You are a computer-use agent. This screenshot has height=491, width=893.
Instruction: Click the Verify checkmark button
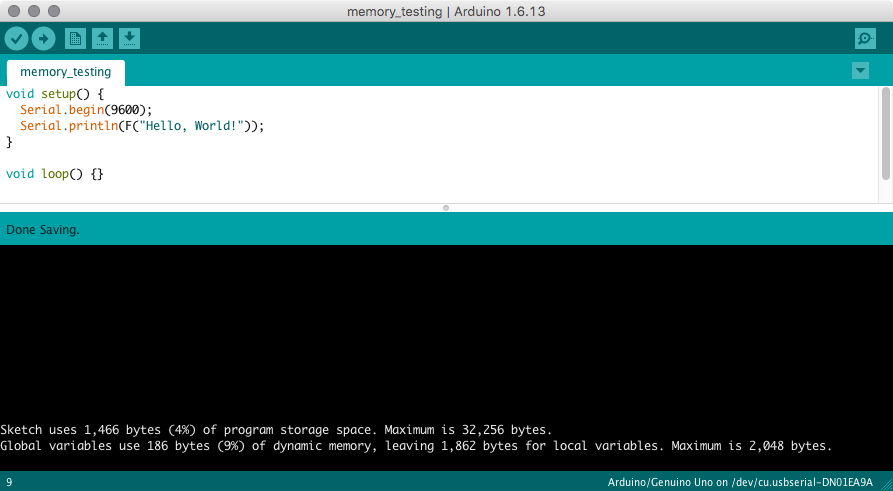pos(17,39)
